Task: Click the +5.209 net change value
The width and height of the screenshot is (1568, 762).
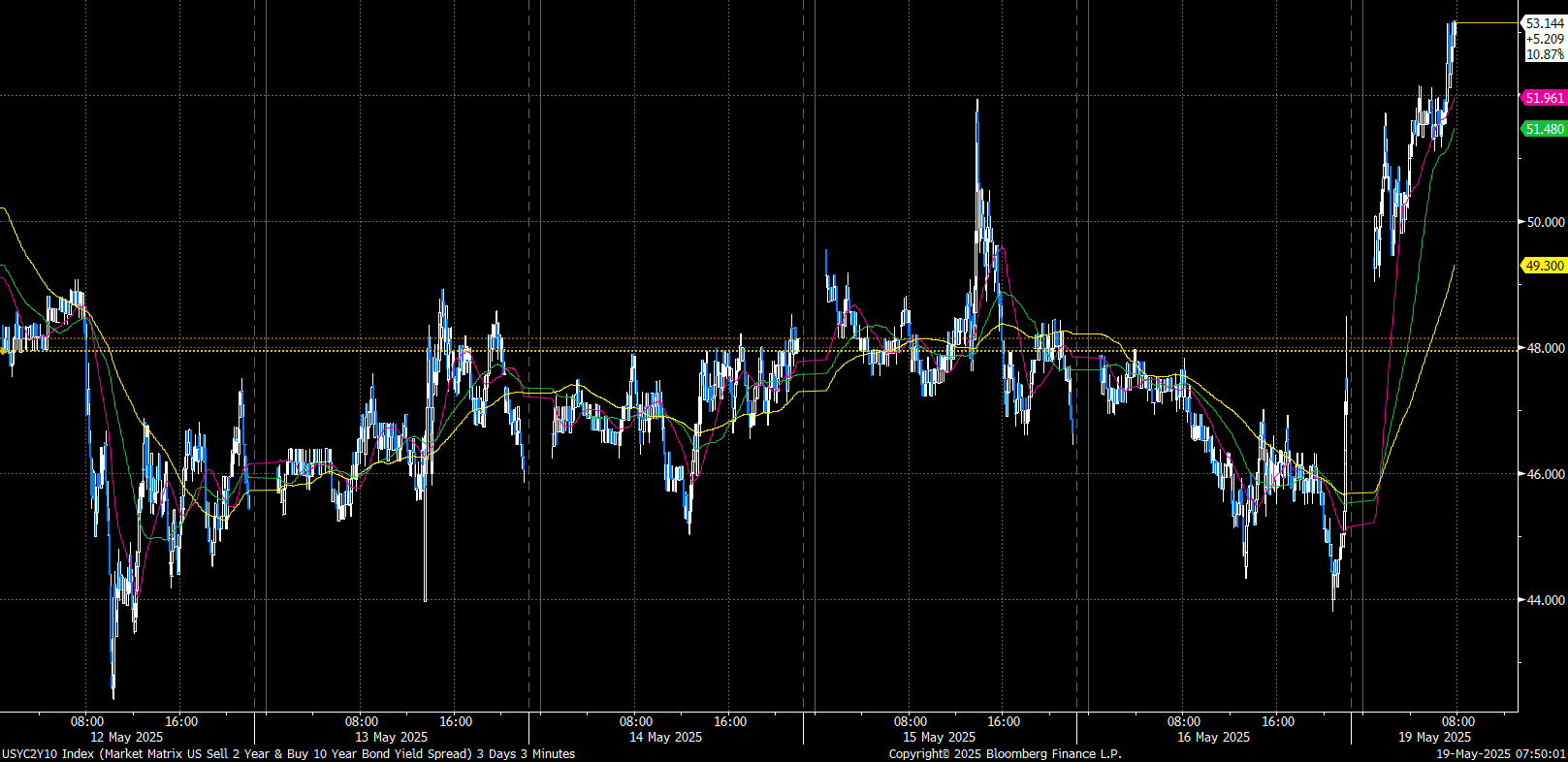Action: [x=1544, y=40]
